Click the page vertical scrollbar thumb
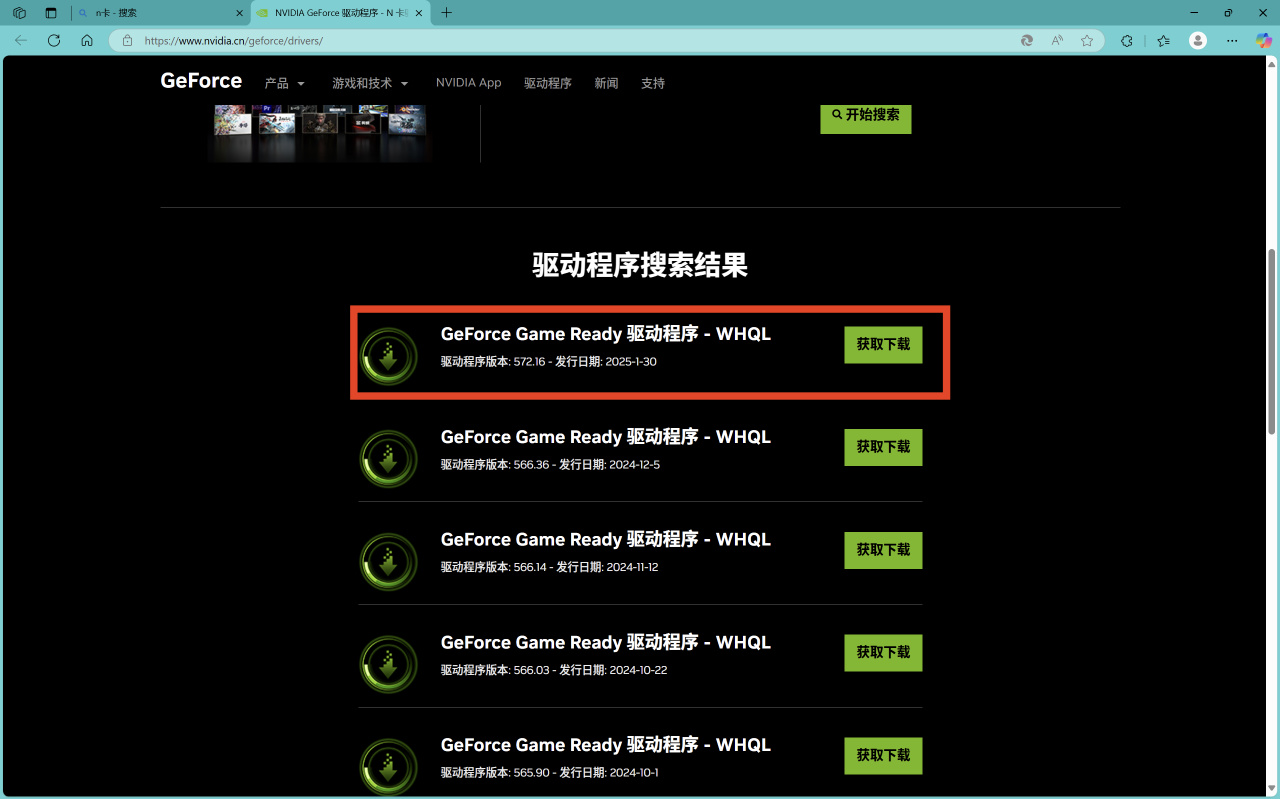This screenshot has width=1280, height=799. click(x=1272, y=341)
